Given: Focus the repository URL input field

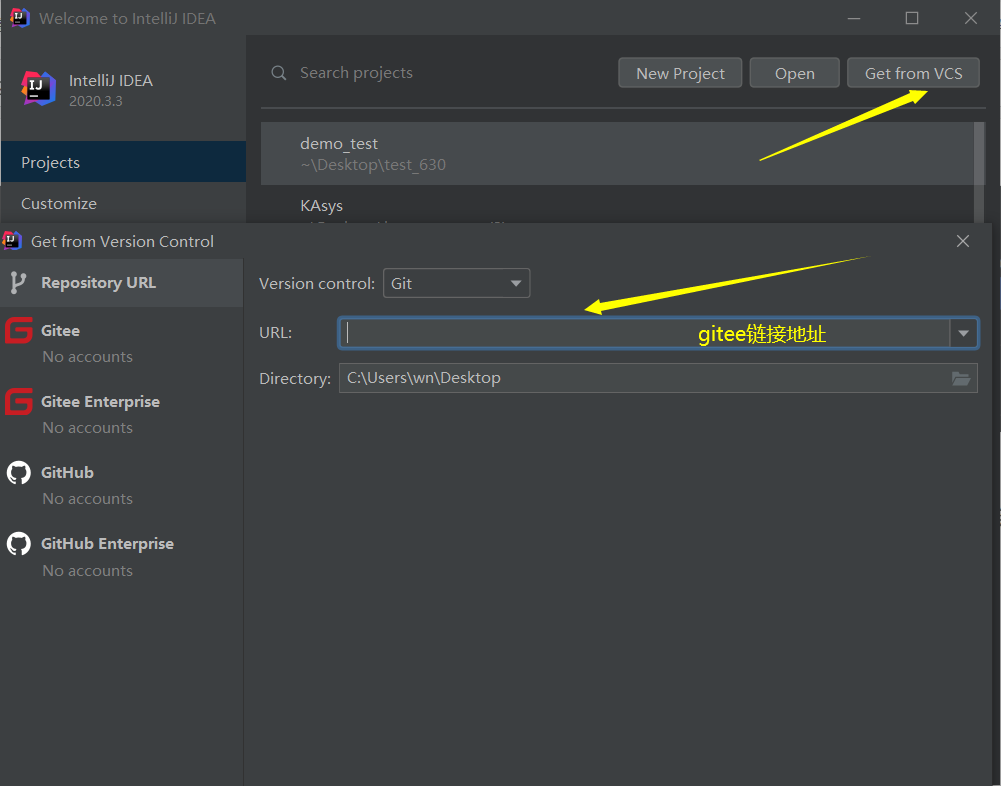Looking at the screenshot, I should point(645,333).
